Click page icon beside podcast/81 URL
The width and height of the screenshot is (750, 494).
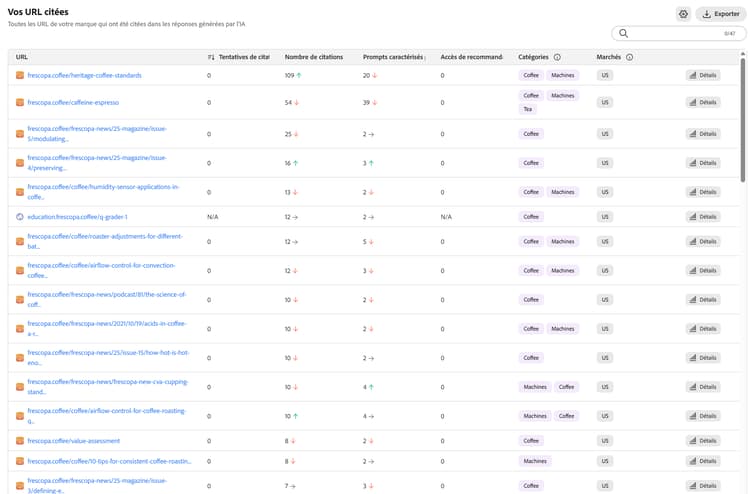[20, 300]
